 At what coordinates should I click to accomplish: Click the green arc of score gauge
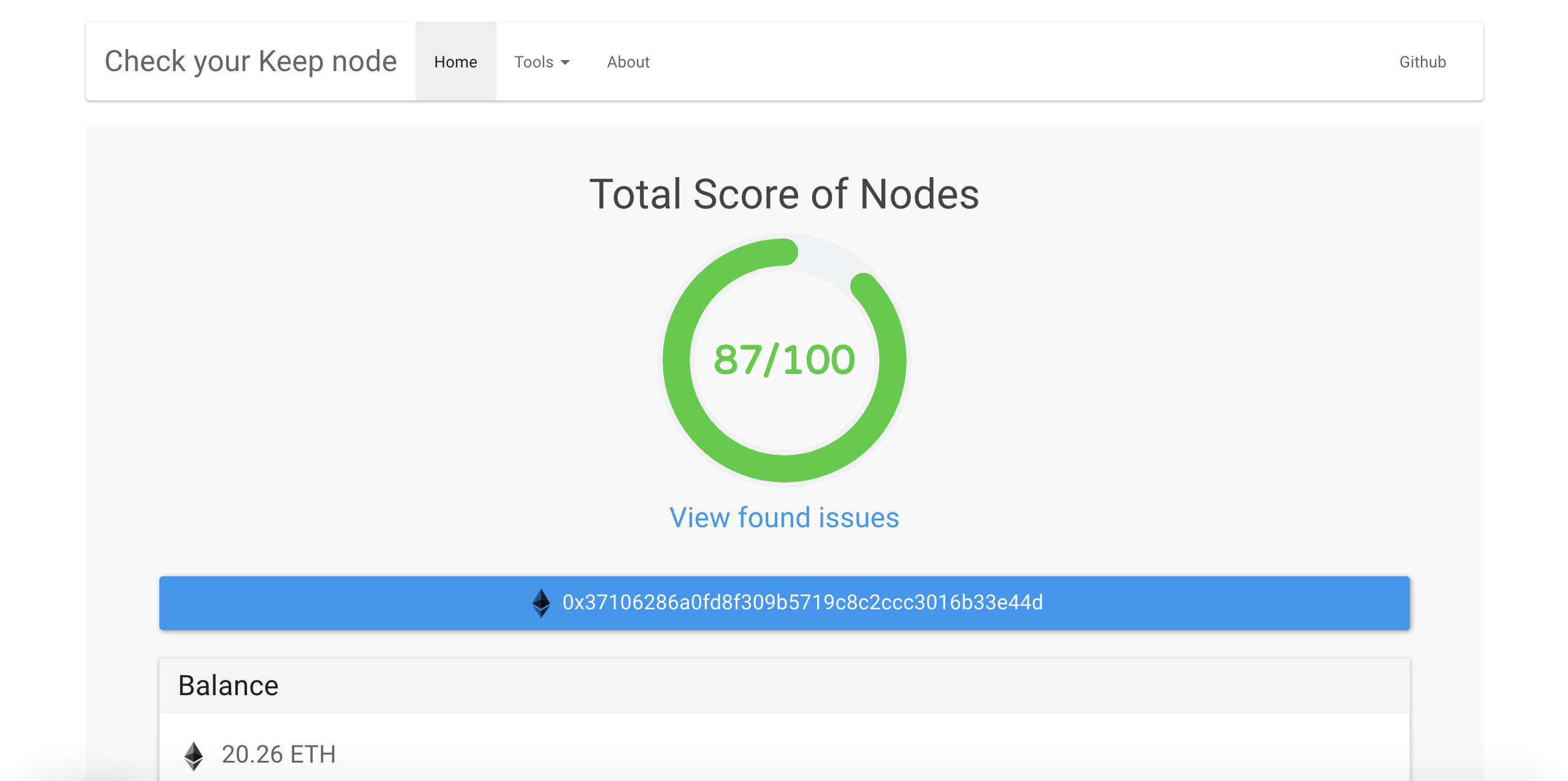point(677,360)
